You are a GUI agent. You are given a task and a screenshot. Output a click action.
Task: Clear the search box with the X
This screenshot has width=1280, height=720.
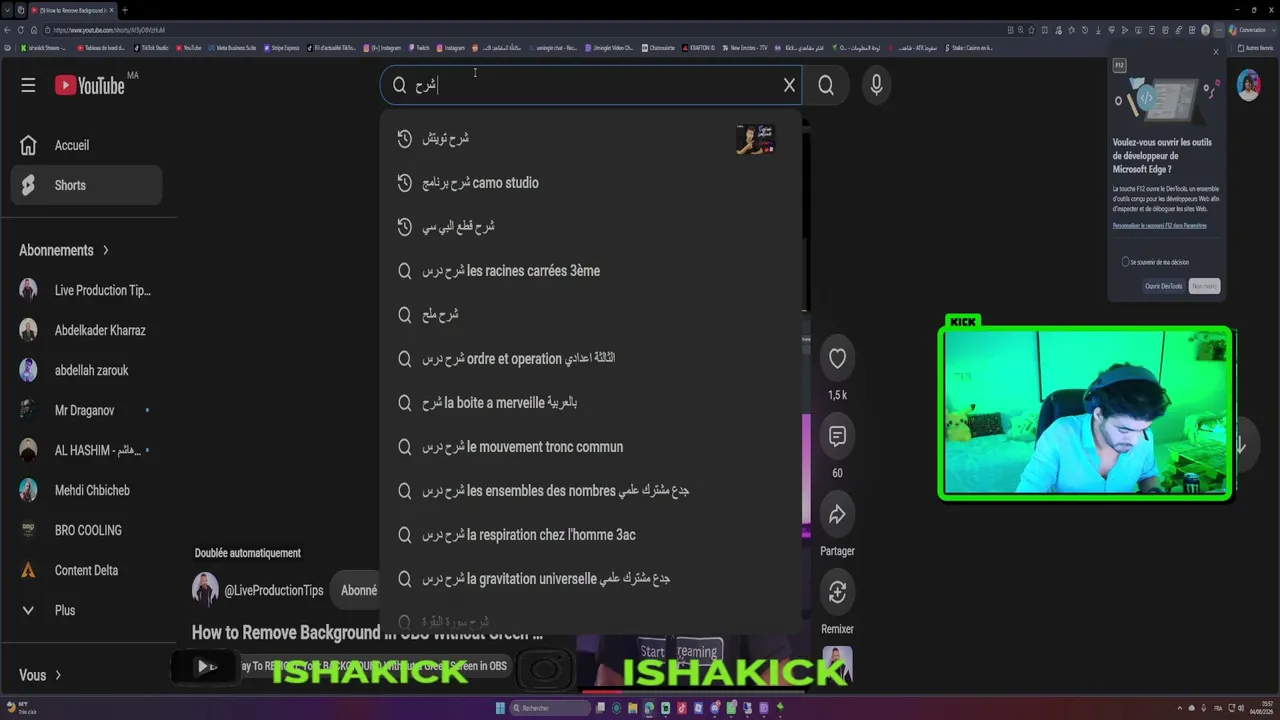pos(789,85)
